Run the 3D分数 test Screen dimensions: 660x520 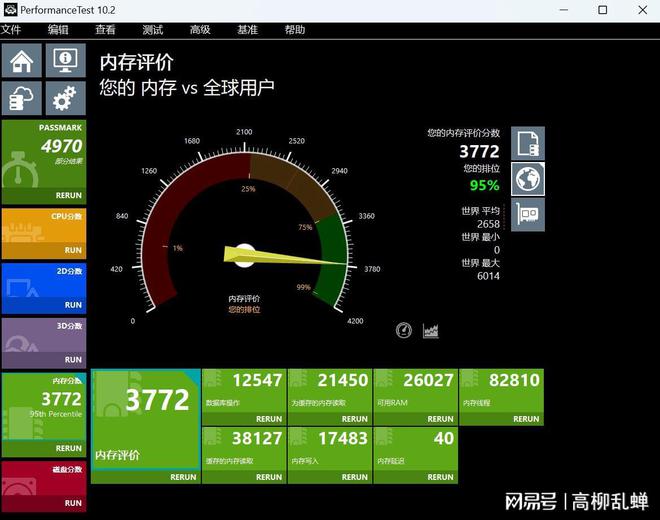click(73, 360)
